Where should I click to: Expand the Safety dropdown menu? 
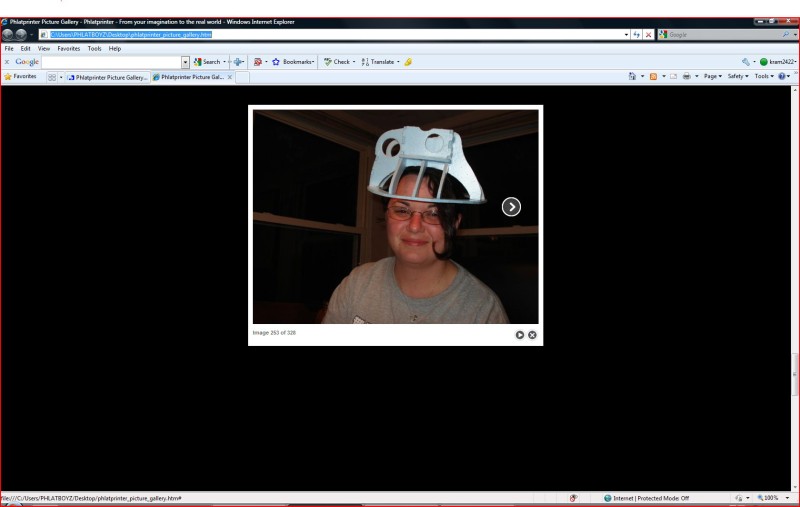coord(738,76)
